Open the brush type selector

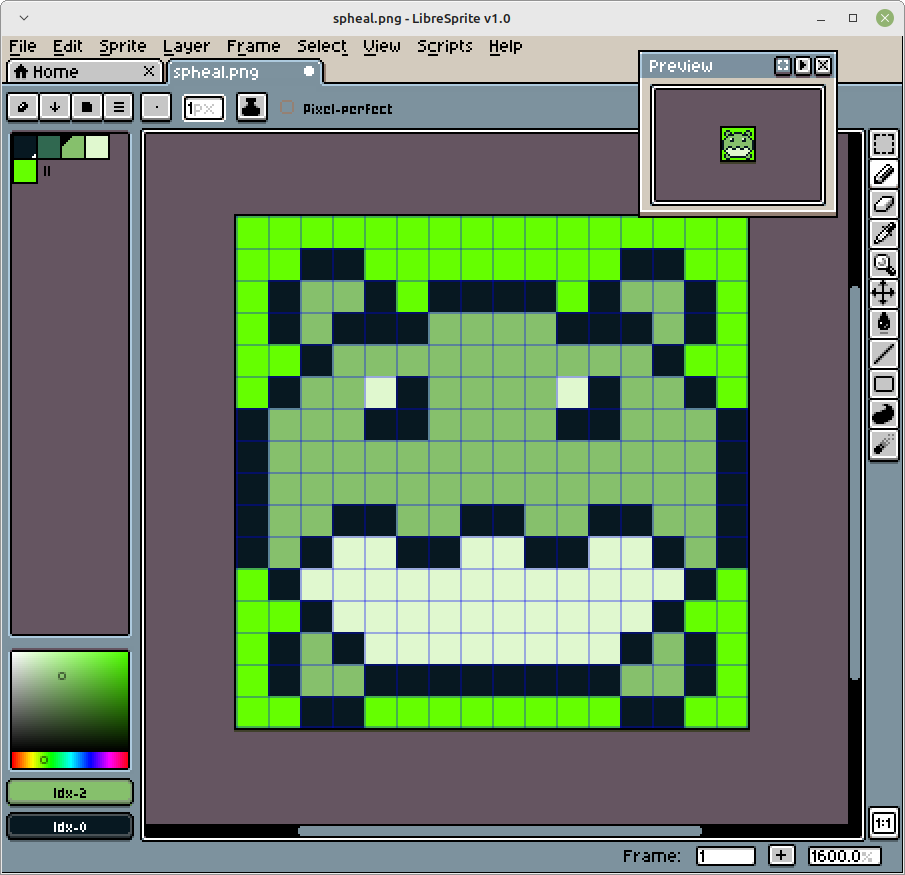156,107
